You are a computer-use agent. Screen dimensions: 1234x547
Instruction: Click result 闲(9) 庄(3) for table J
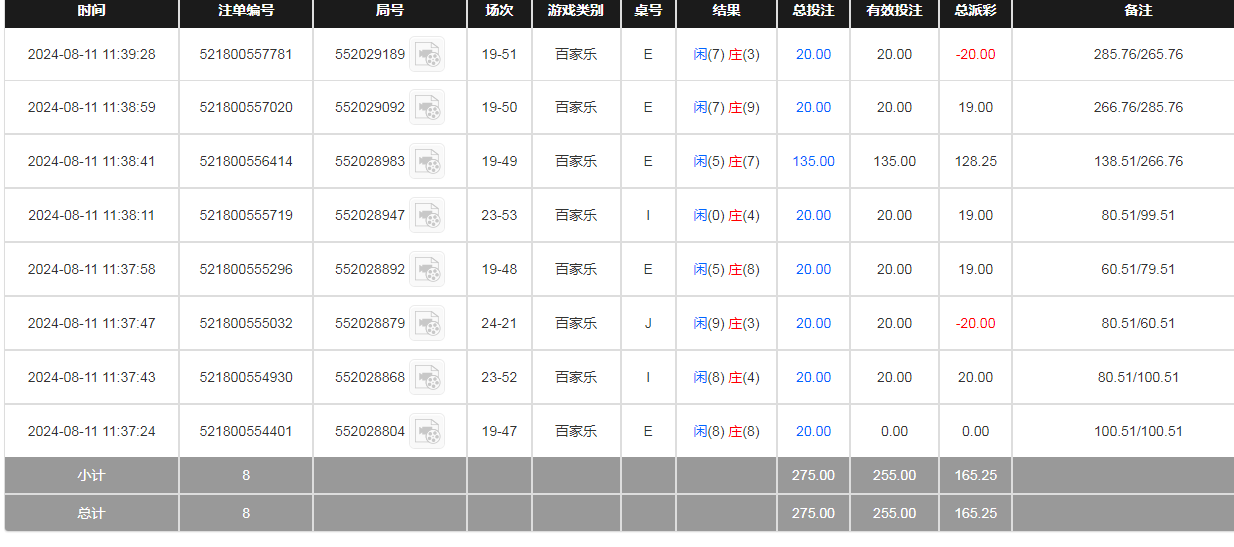[x=726, y=323]
